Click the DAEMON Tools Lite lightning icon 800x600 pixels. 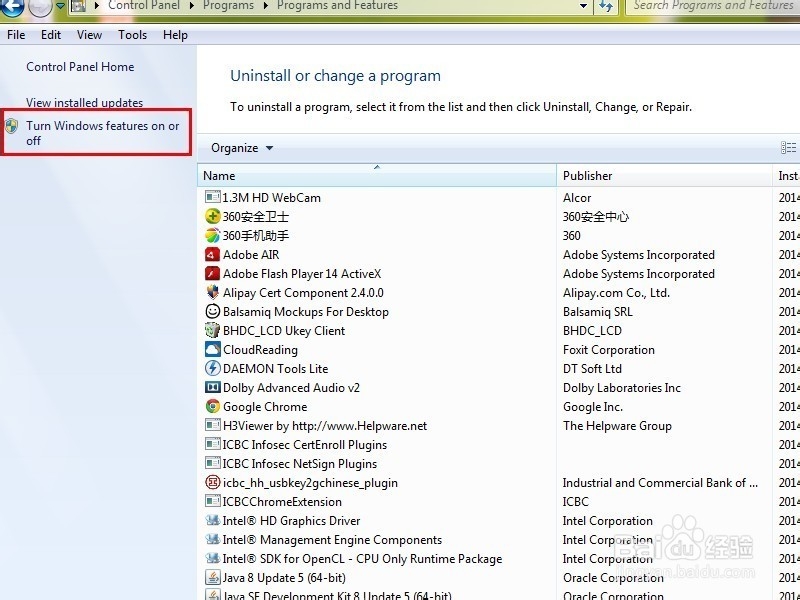(212, 368)
